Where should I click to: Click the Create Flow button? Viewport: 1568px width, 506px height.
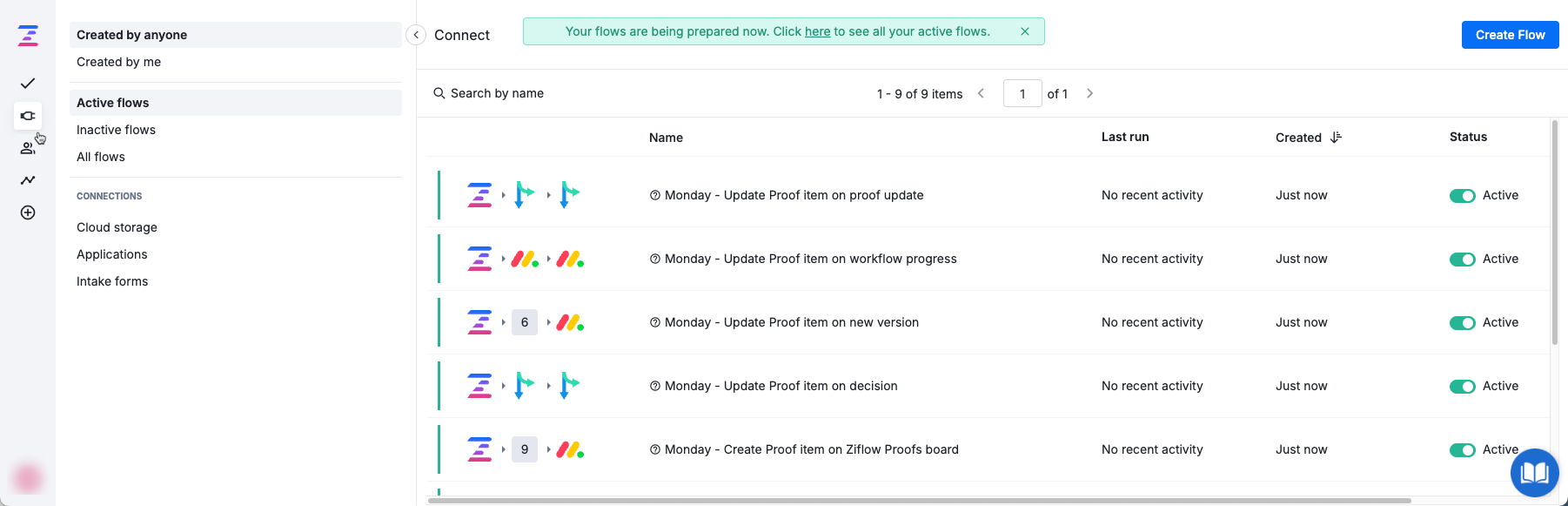click(x=1510, y=35)
